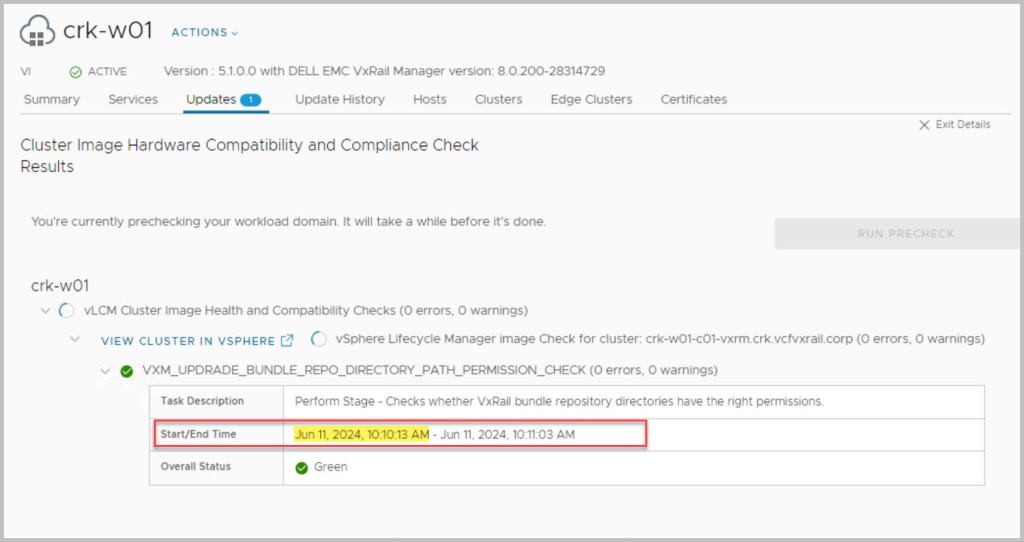Click the VXM_UPDRADE_BUNDLE_REPO_DIRECTORY_PATH_PERMISSION_CHECK label
1024x542 pixels.
pos(430,370)
